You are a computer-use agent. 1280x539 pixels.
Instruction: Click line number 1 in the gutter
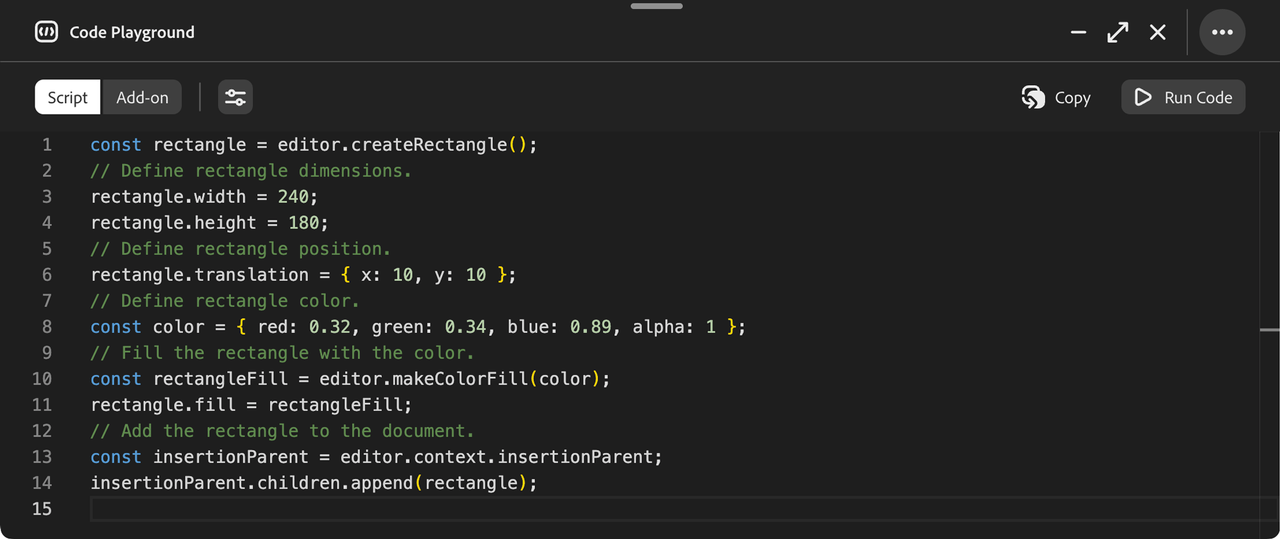pos(46,145)
